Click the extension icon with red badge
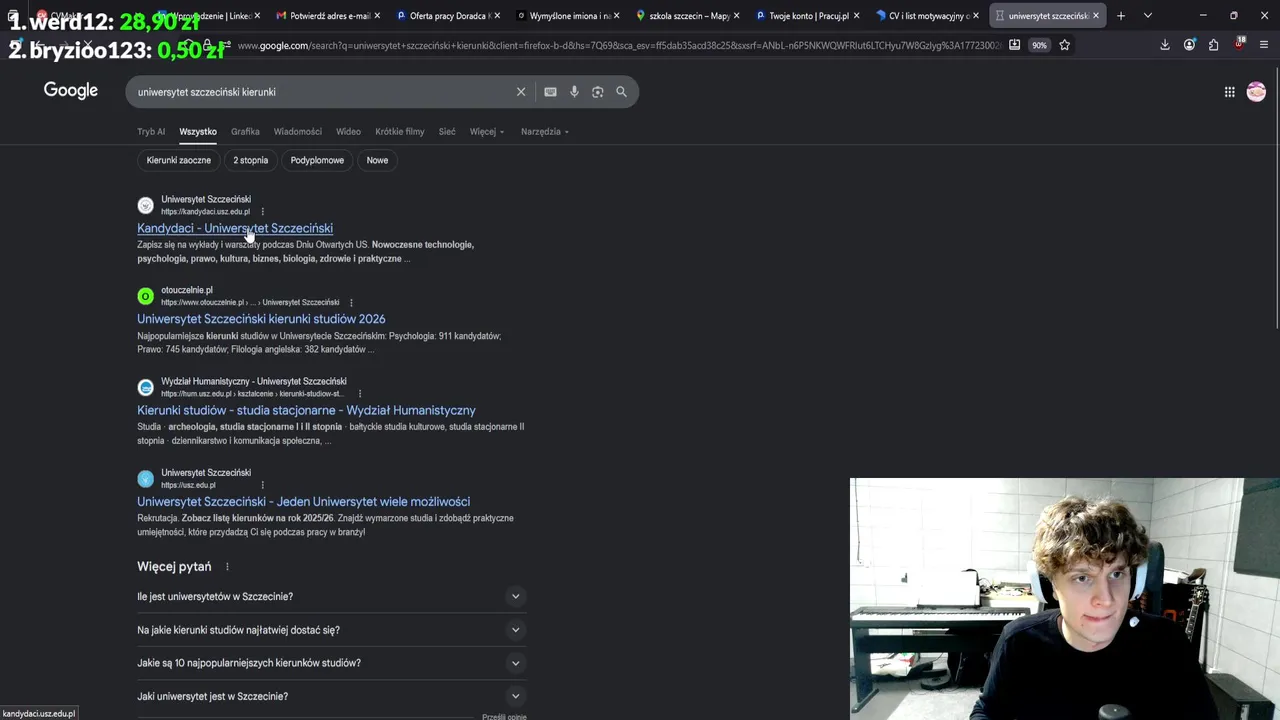 point(1239,45)
